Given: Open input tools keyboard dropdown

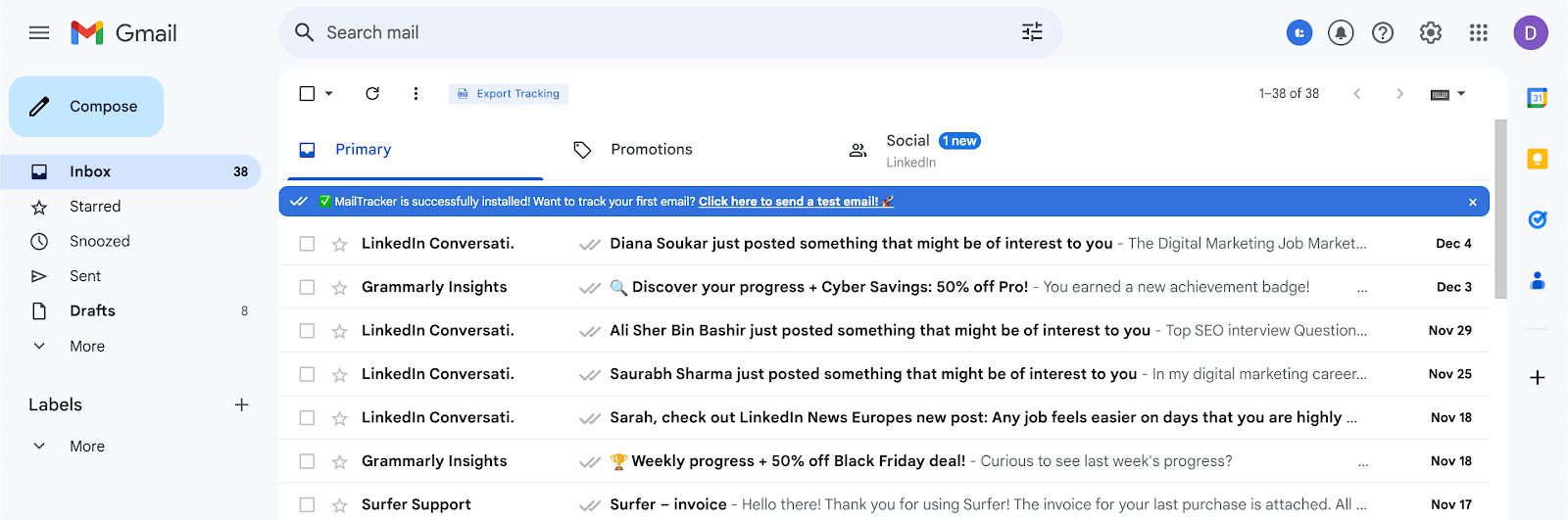Looking at the screenshot, I should pyautogui.click(x=1447, y=94).
